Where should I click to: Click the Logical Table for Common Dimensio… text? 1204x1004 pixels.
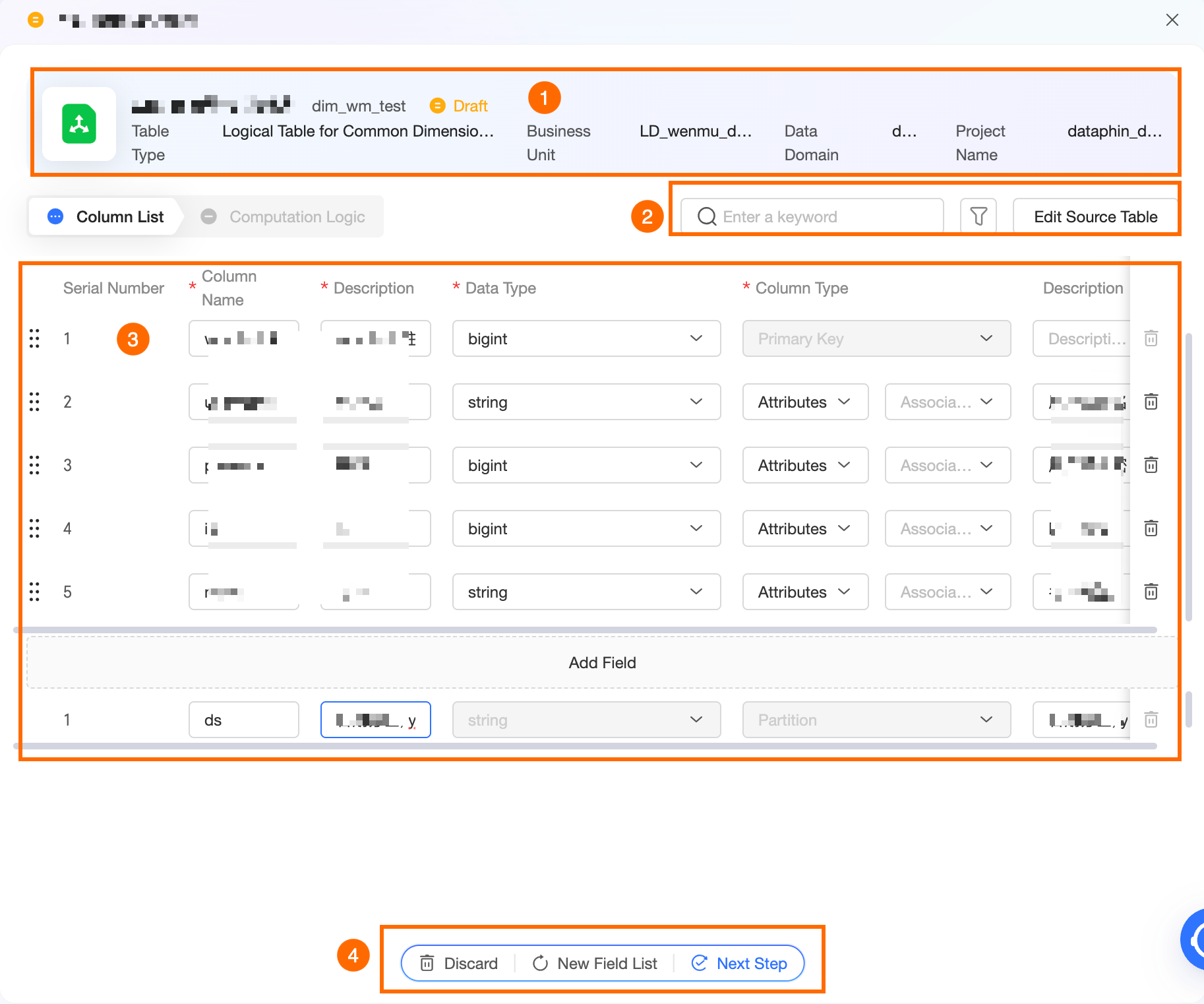coord(358,131)
